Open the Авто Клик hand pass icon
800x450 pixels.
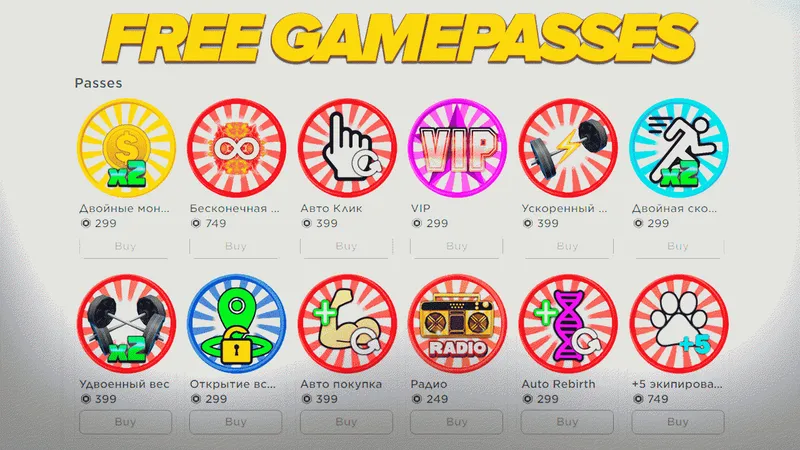click(347, 148)
